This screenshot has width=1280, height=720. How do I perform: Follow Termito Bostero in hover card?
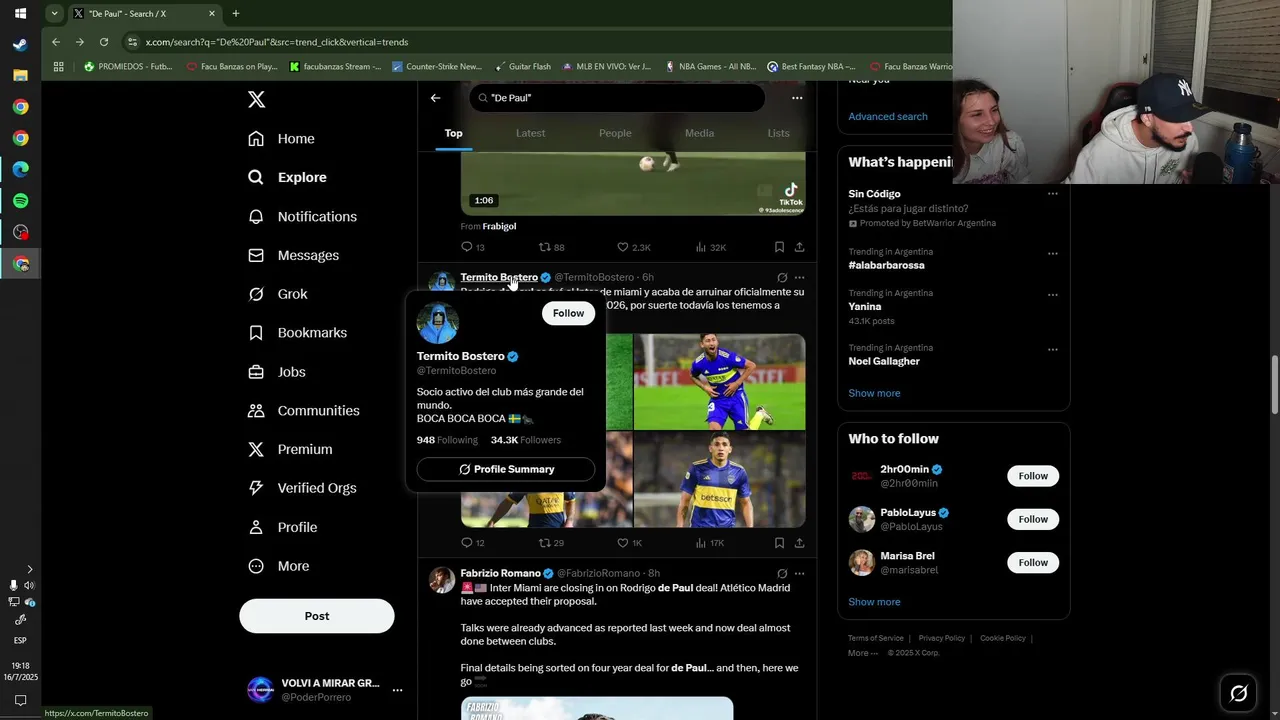coord(568,313)
